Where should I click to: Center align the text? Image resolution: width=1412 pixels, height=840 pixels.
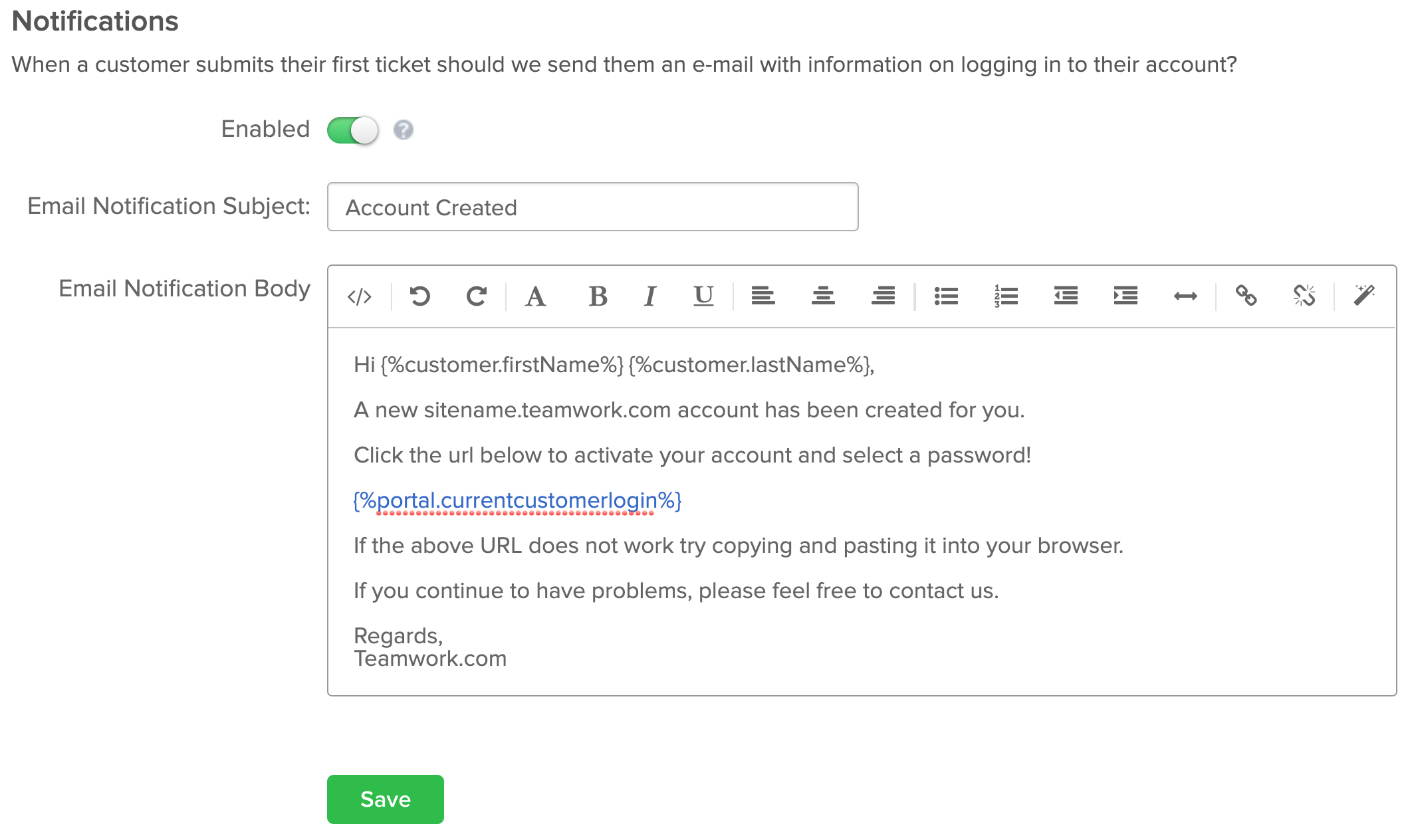tap(823, 296)
